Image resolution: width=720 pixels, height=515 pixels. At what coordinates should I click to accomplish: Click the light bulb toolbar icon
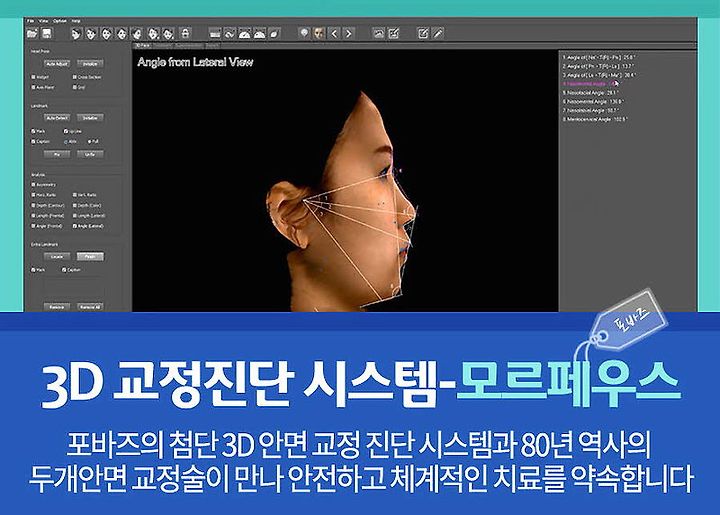tap(304, 33)
